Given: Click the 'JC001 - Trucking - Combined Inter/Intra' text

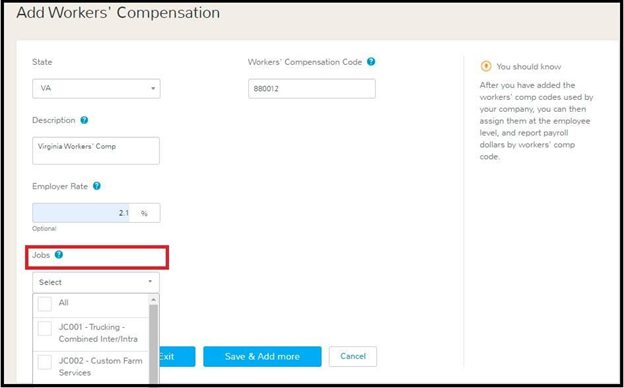Looking at the screenshot, I should click(98, 333).
